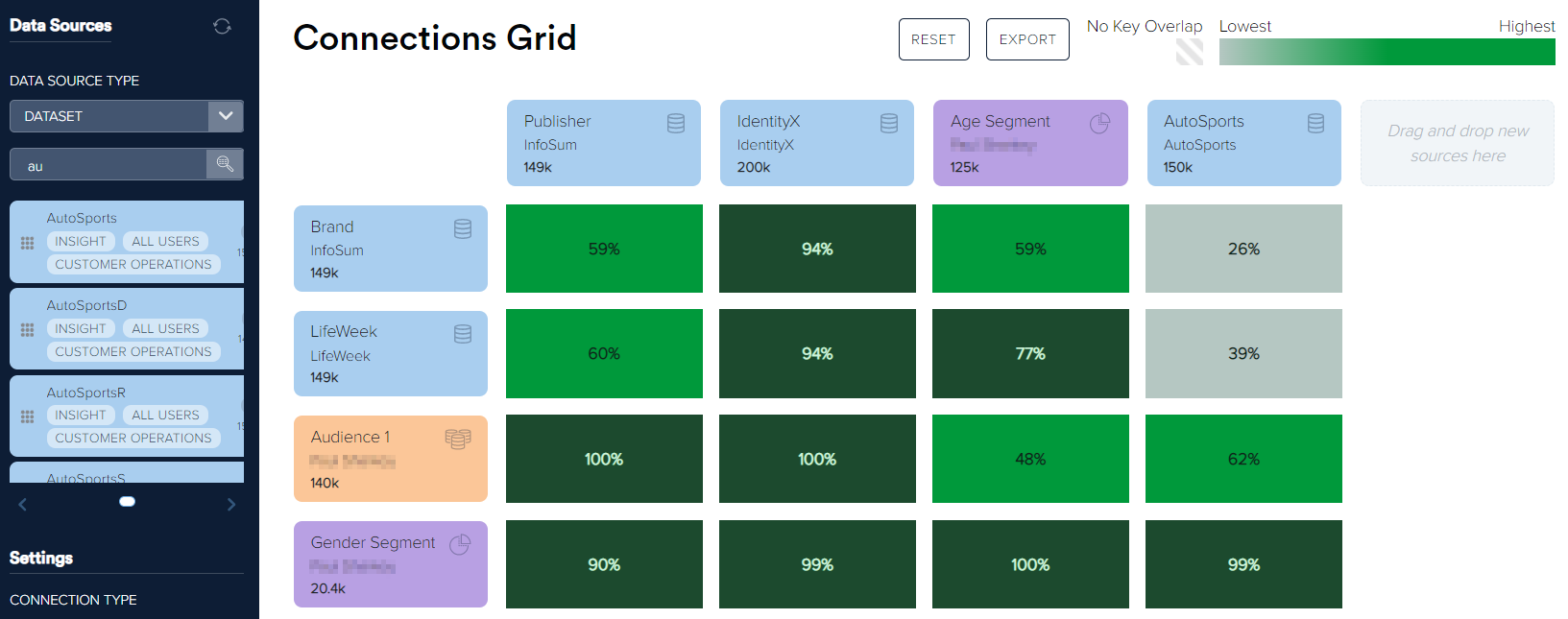Click the EXPORT button
The image size is (1568, 619).
[1027, 39]
